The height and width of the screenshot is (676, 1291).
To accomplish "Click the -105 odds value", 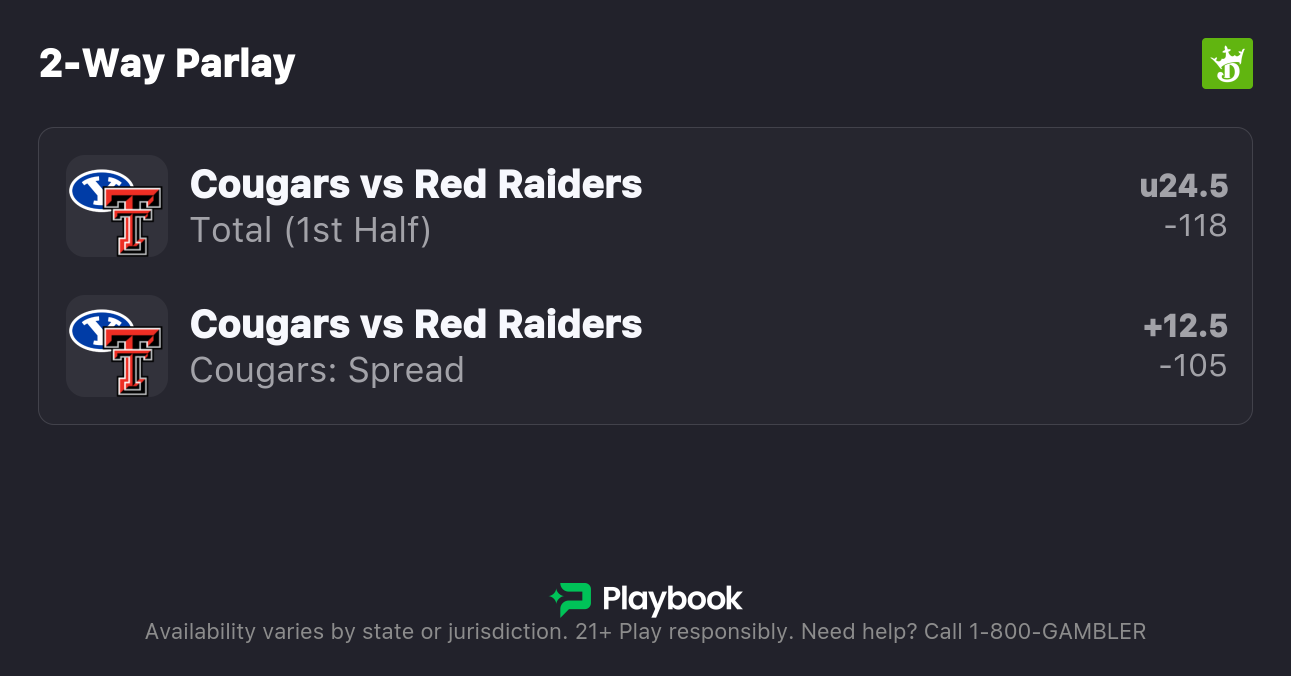I will tap(1193, 366).
